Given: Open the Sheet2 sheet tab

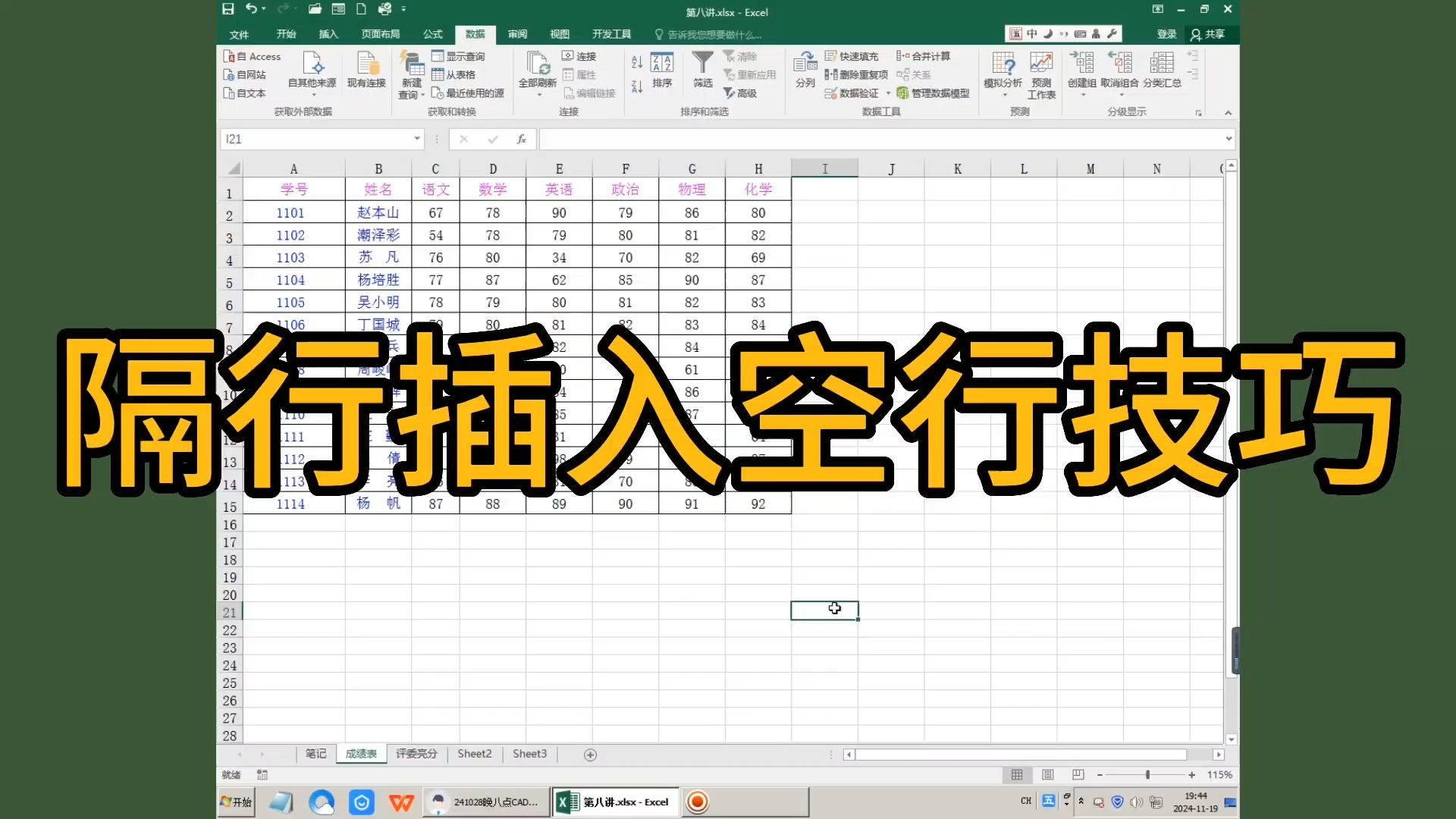Looking at the screenshot, I should pyautogui.click(x=475, y=754).
